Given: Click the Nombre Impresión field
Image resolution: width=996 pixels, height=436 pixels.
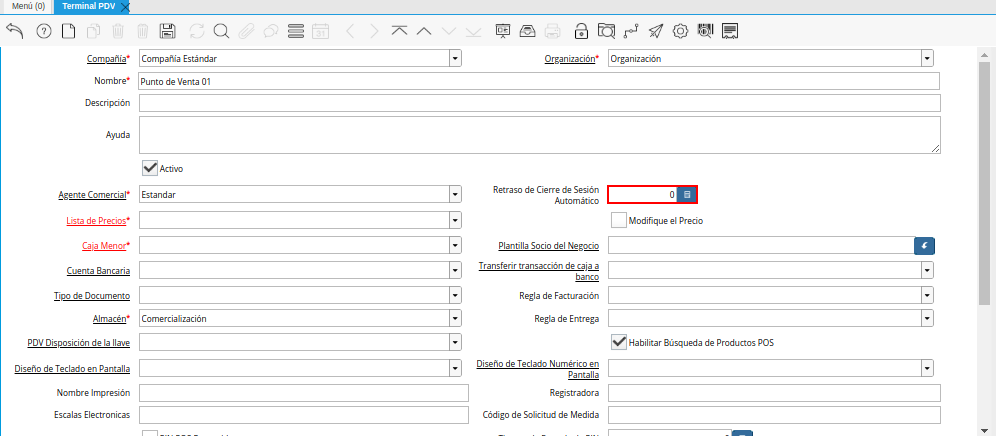Looking at the screenshot, I should (304, 392).
